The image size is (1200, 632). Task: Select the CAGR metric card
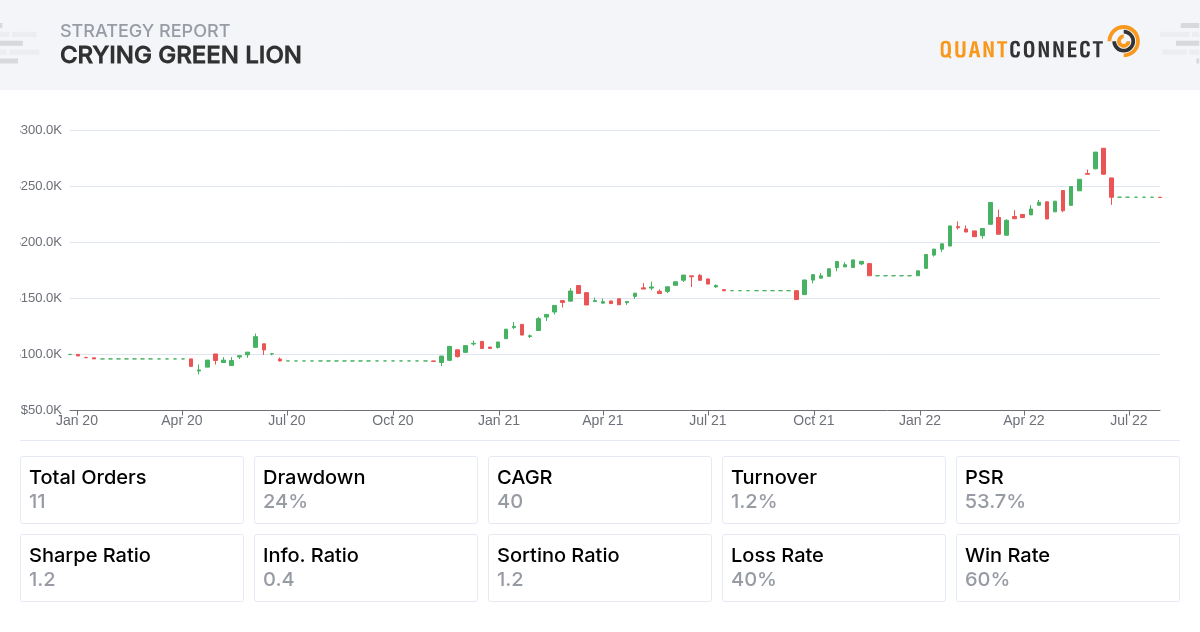(x=599, y=490)
